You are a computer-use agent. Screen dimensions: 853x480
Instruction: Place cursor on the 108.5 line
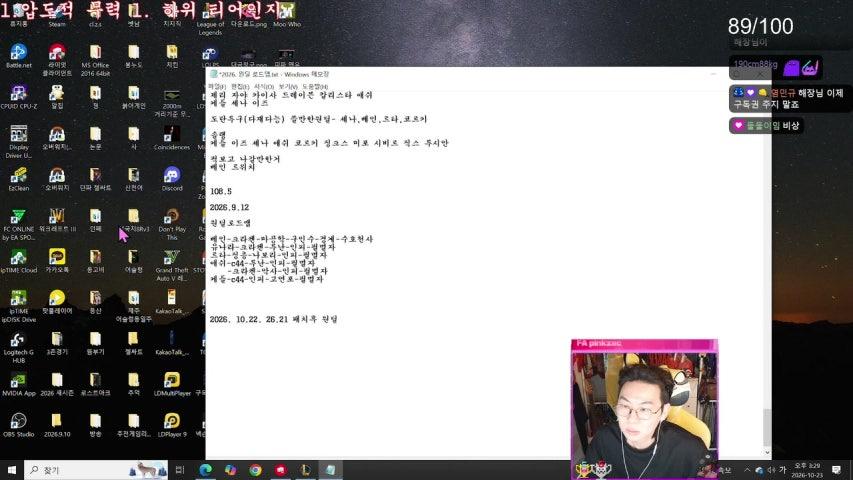221,192
